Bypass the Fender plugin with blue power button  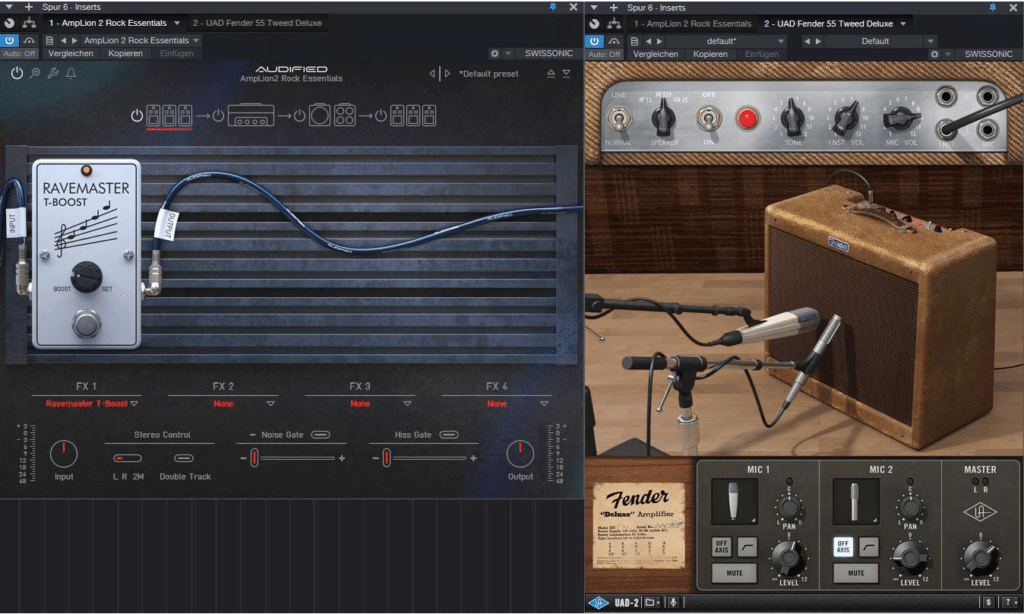[x=594, y=40]
